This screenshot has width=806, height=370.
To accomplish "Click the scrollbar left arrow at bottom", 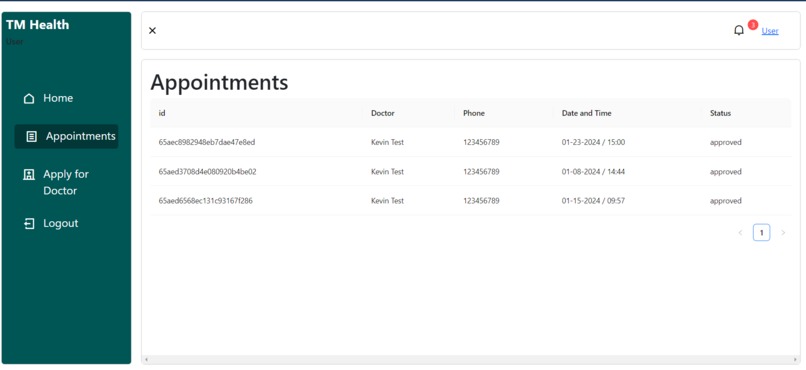I will coord(147,359).
